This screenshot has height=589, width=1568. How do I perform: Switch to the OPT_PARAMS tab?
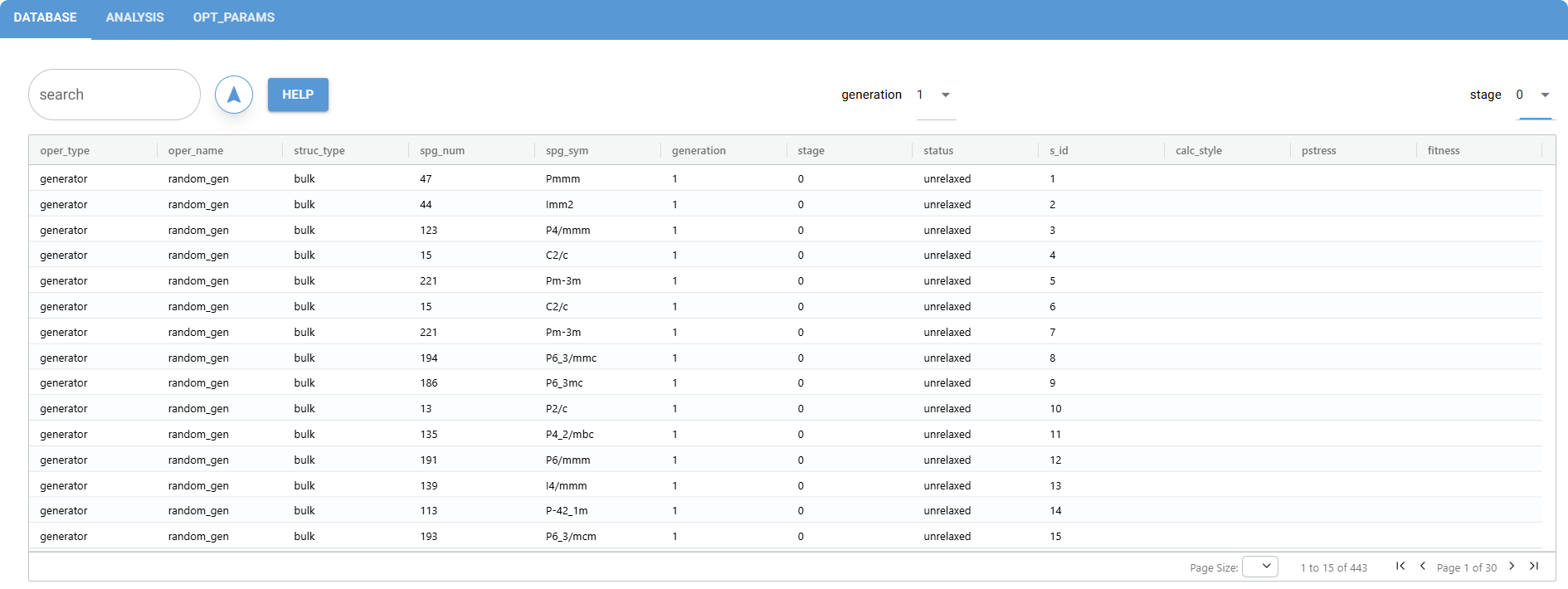pyautogui.click(x=234, y=17)
